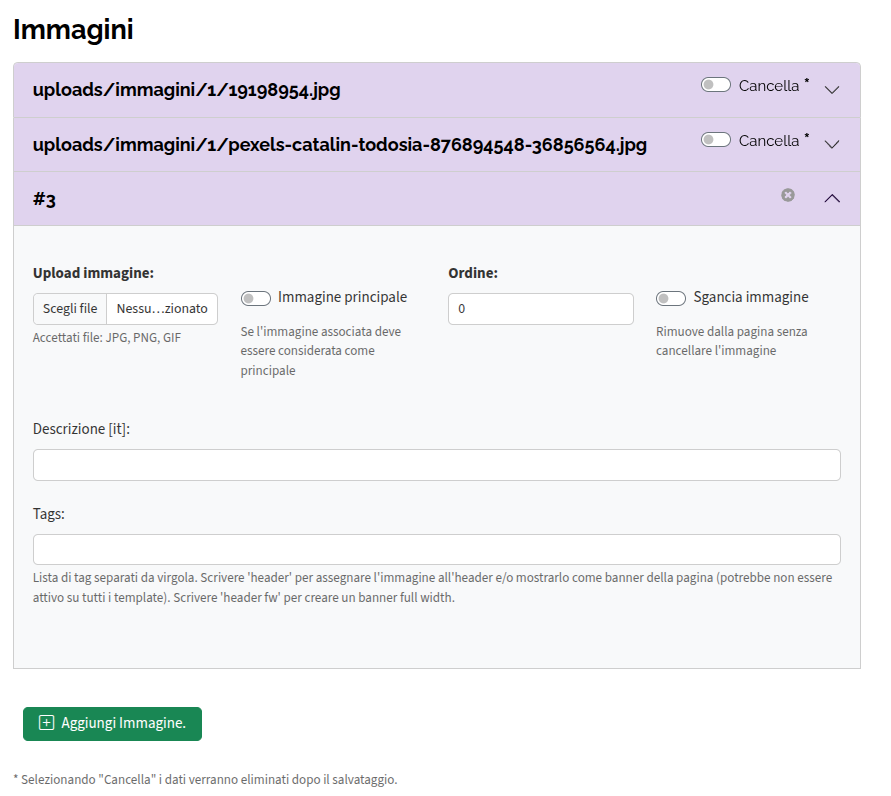Focus the Tags input field
The height and width of the screenshot is (796, 891).
click(436, 549)
